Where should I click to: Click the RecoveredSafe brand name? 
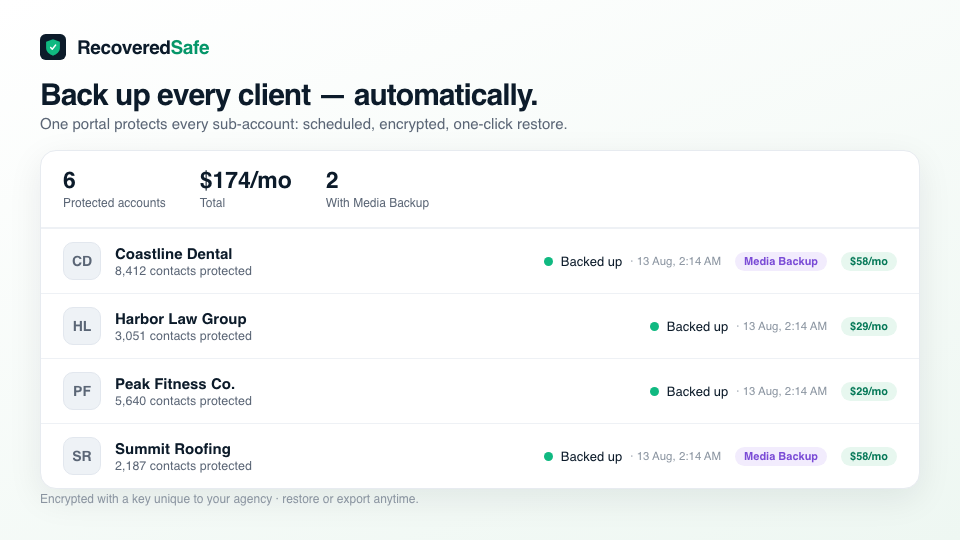[x=143, y=47]
